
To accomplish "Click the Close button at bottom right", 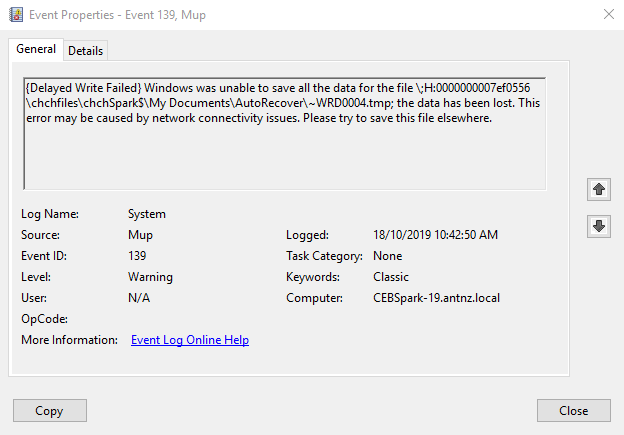I will [x=573, y=410].
